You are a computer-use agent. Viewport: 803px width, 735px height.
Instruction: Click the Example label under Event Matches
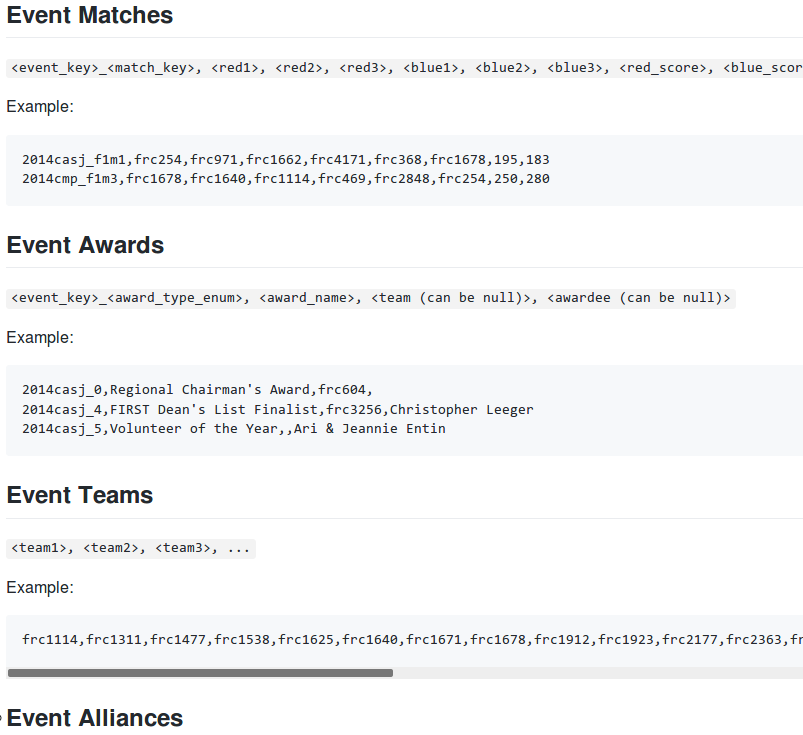tap(40, 107)
